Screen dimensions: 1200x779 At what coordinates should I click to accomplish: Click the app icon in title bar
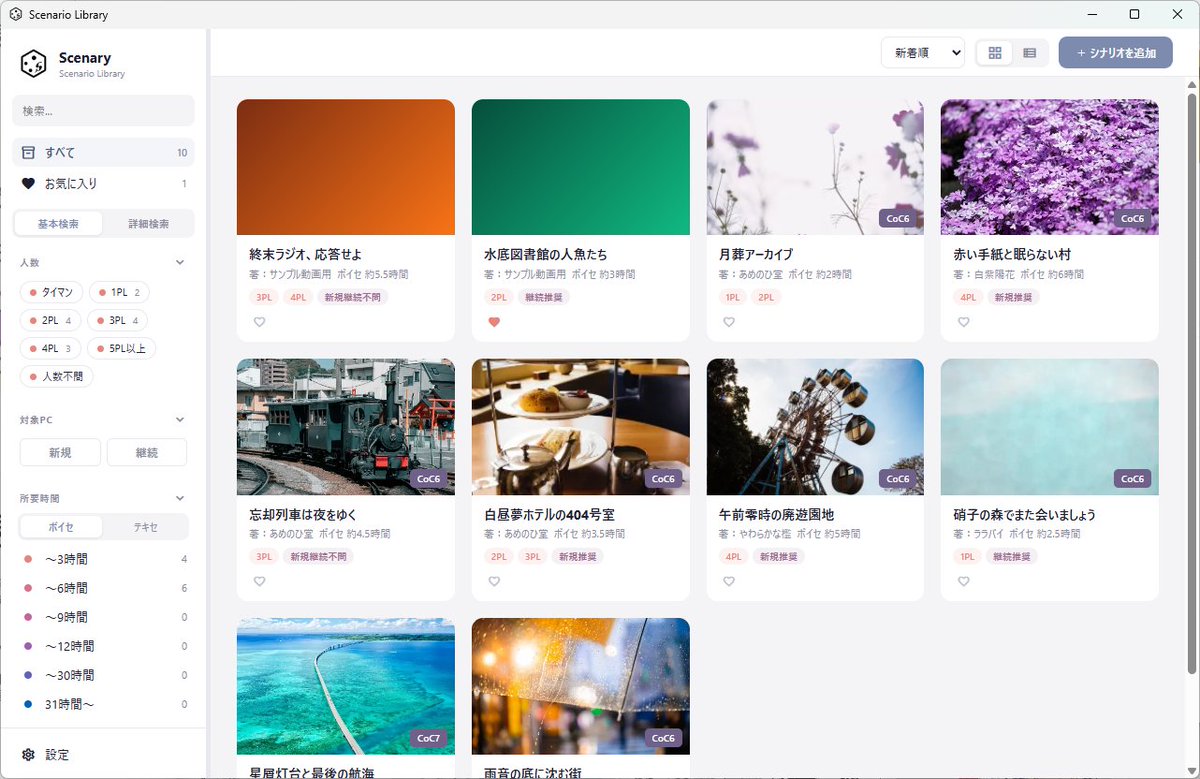click(15, 15)
